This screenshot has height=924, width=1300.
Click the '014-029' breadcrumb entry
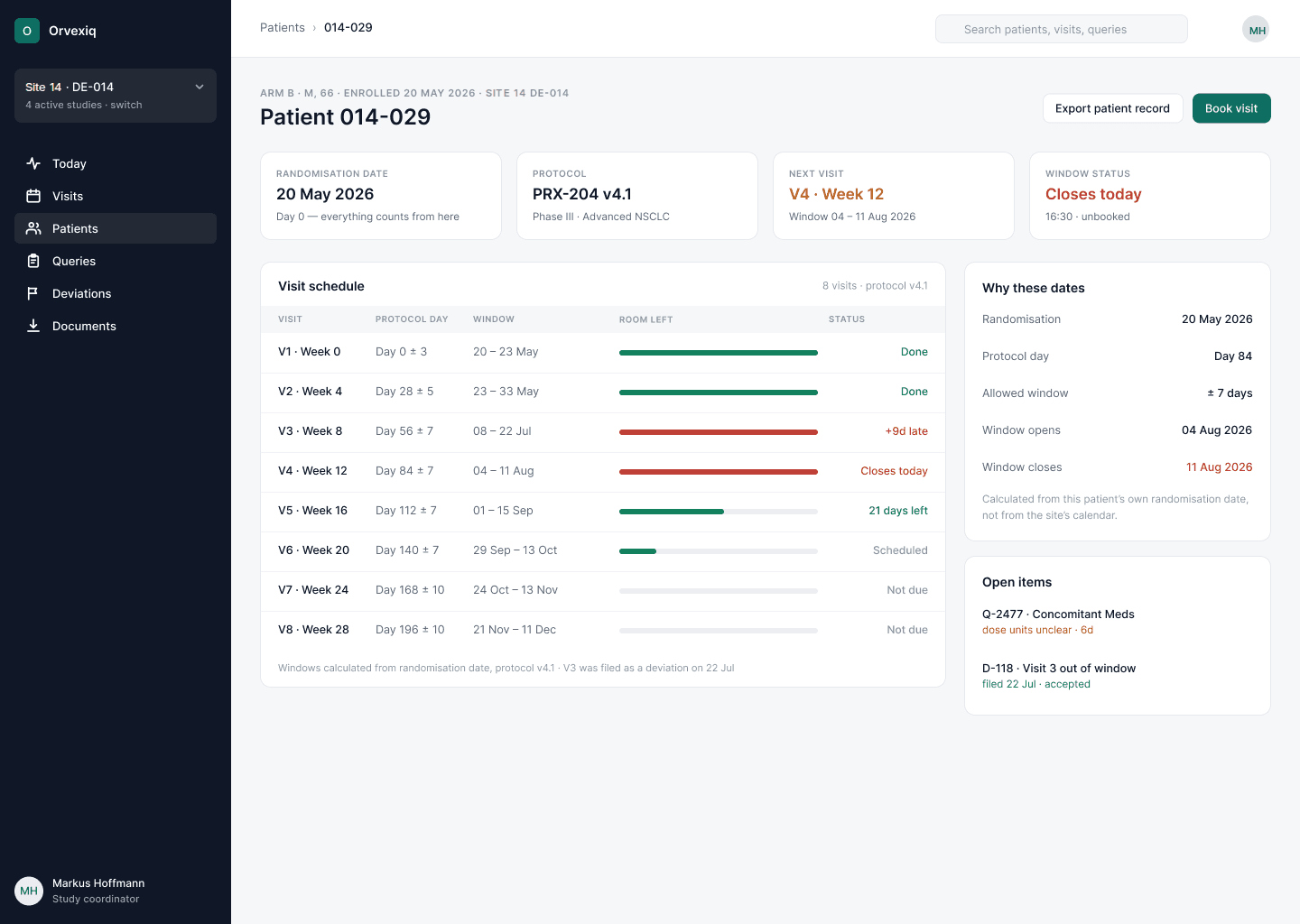[x=348, y=28]
